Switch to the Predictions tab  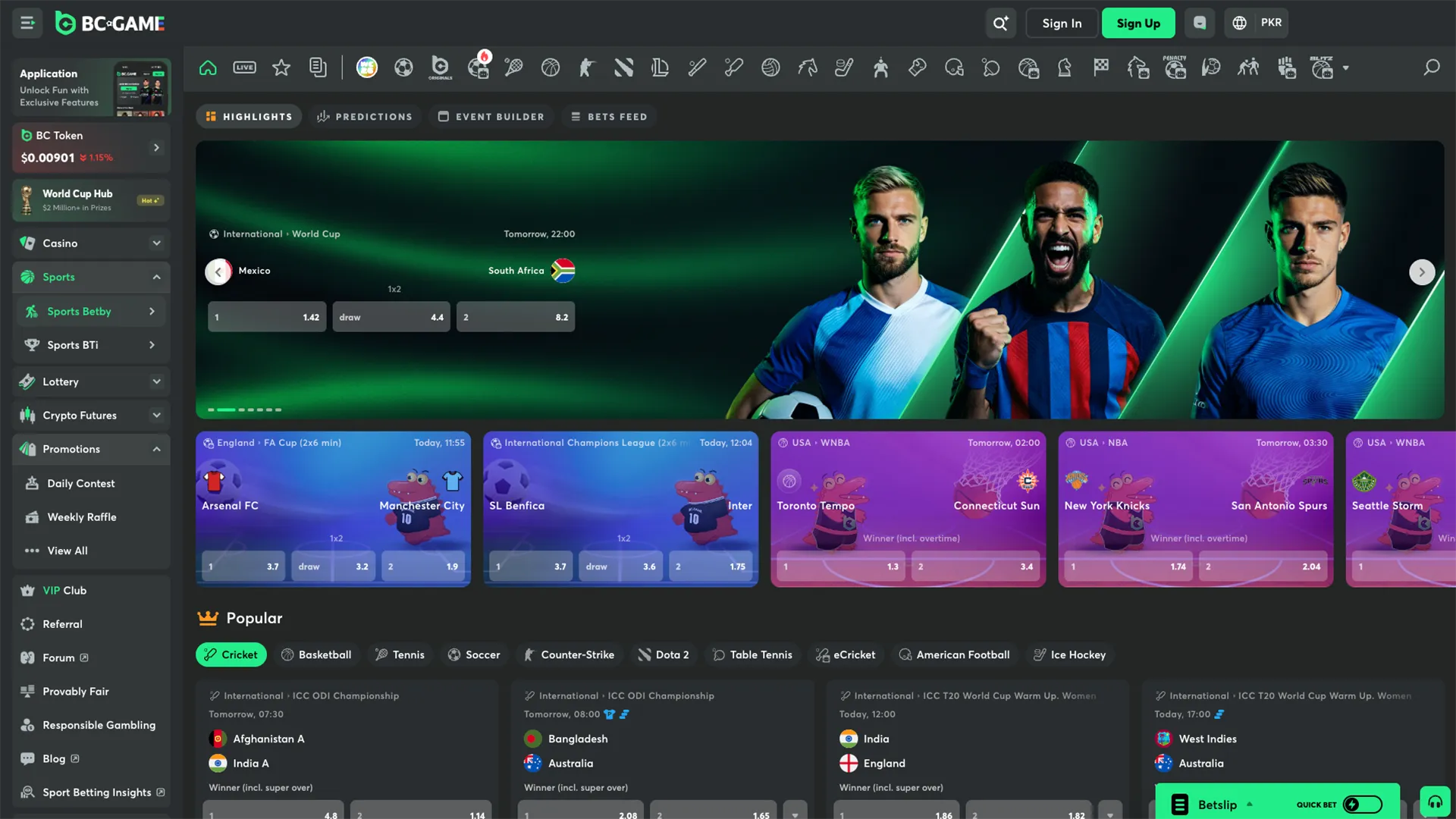(x=365, y=117)
